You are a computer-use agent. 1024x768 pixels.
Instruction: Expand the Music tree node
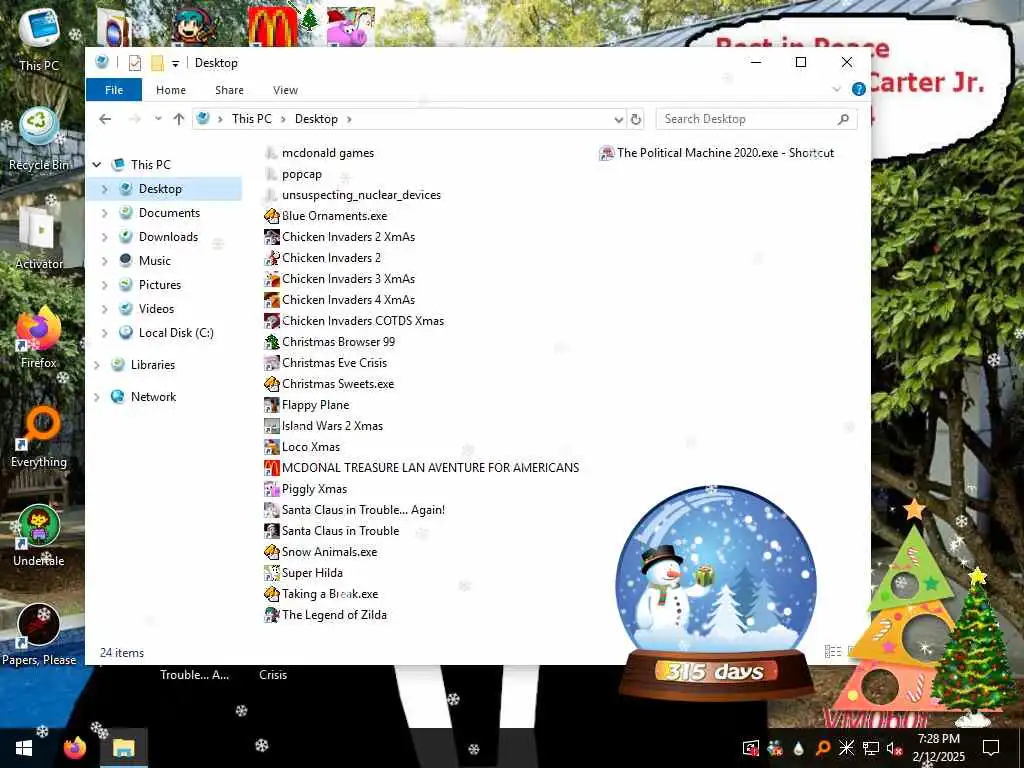click(104, 261)
